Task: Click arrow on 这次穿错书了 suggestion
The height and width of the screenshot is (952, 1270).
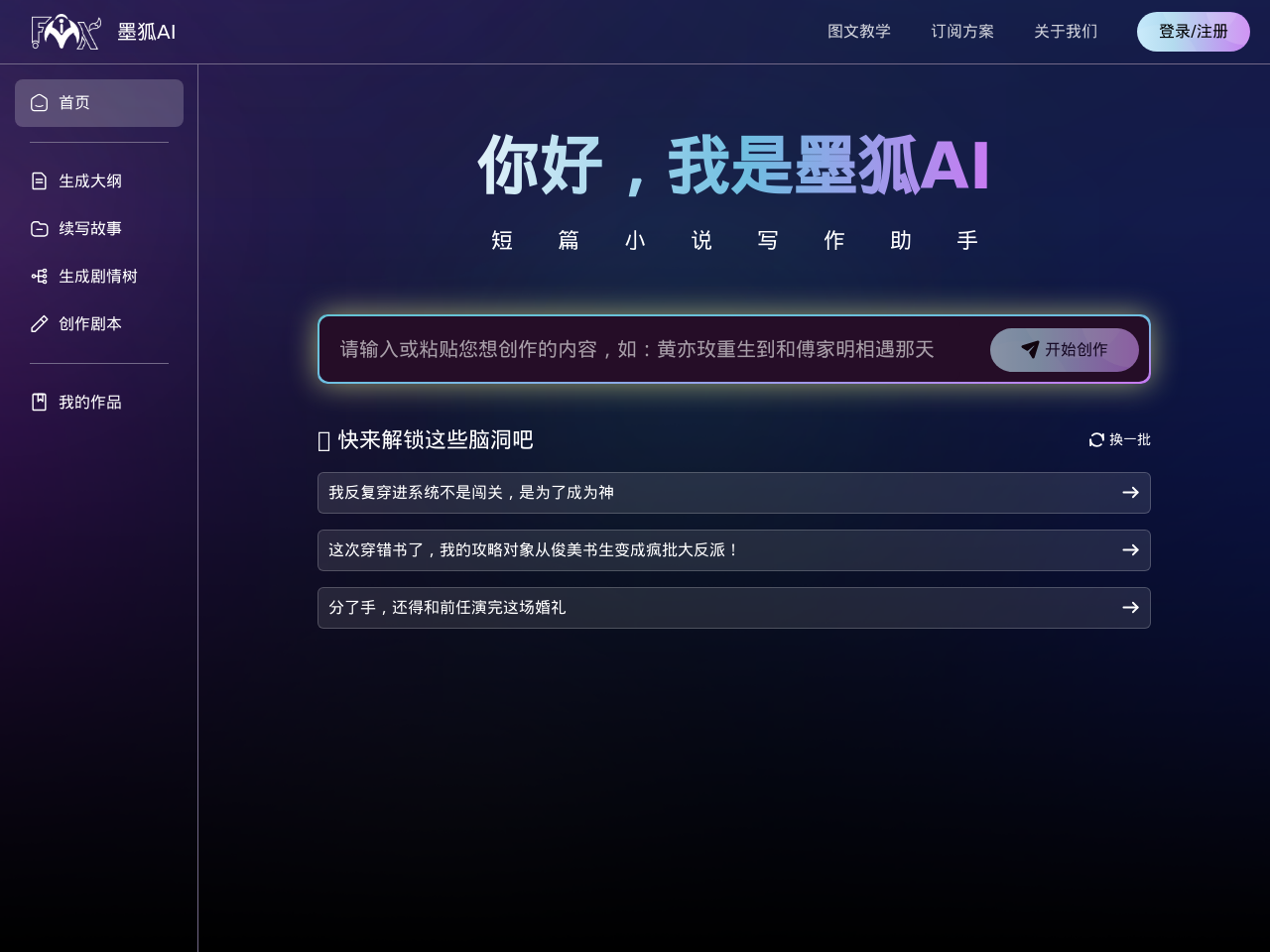Action: 1130,550
